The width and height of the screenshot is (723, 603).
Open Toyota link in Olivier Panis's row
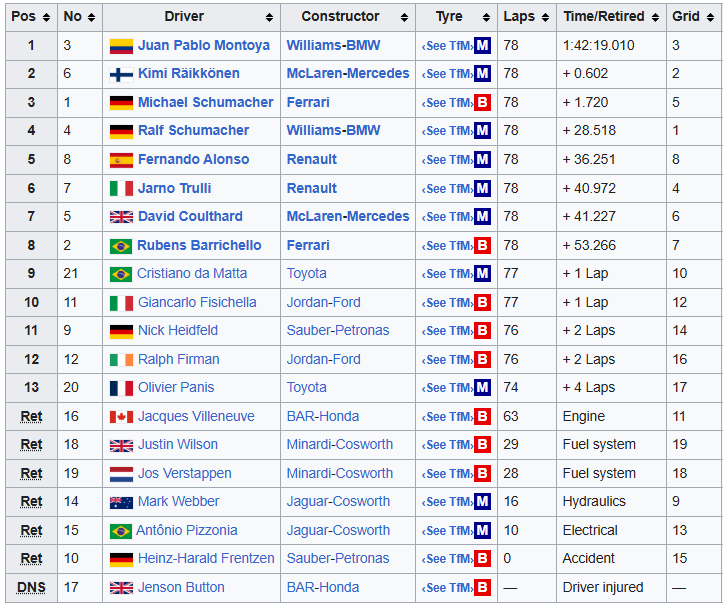307,387
